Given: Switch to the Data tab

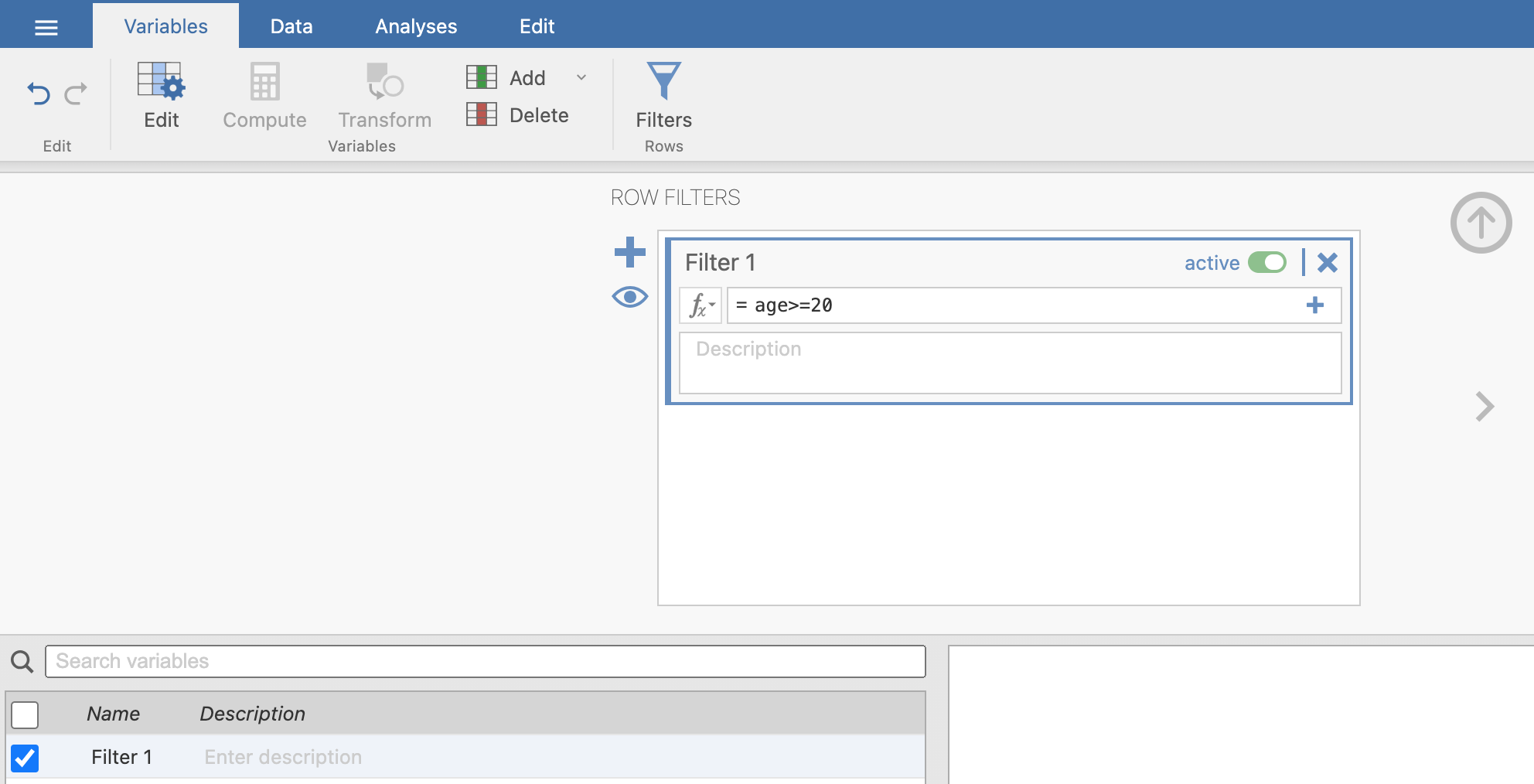Looking at the screenshot, I should pyautogui.click(x=291, y=26).
